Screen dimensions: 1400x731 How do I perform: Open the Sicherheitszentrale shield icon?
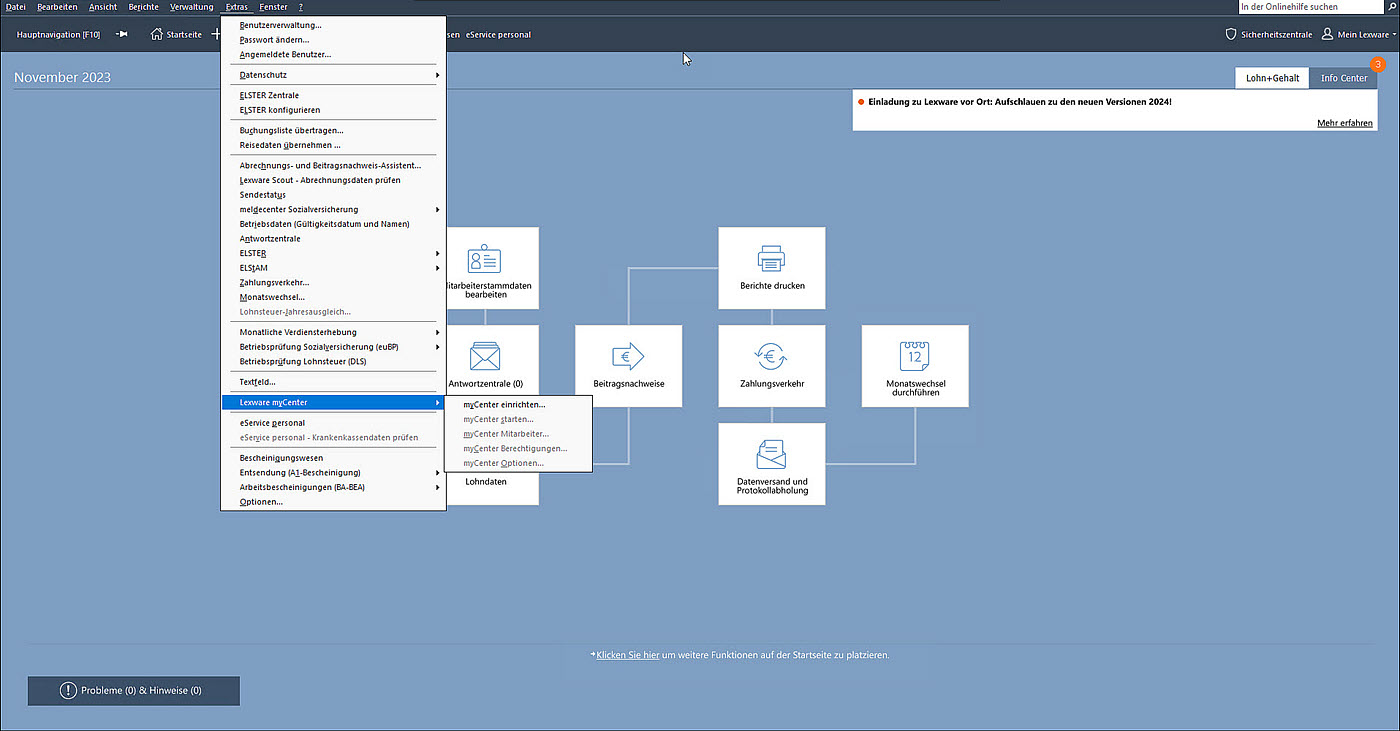click(x=1231, y=34)
